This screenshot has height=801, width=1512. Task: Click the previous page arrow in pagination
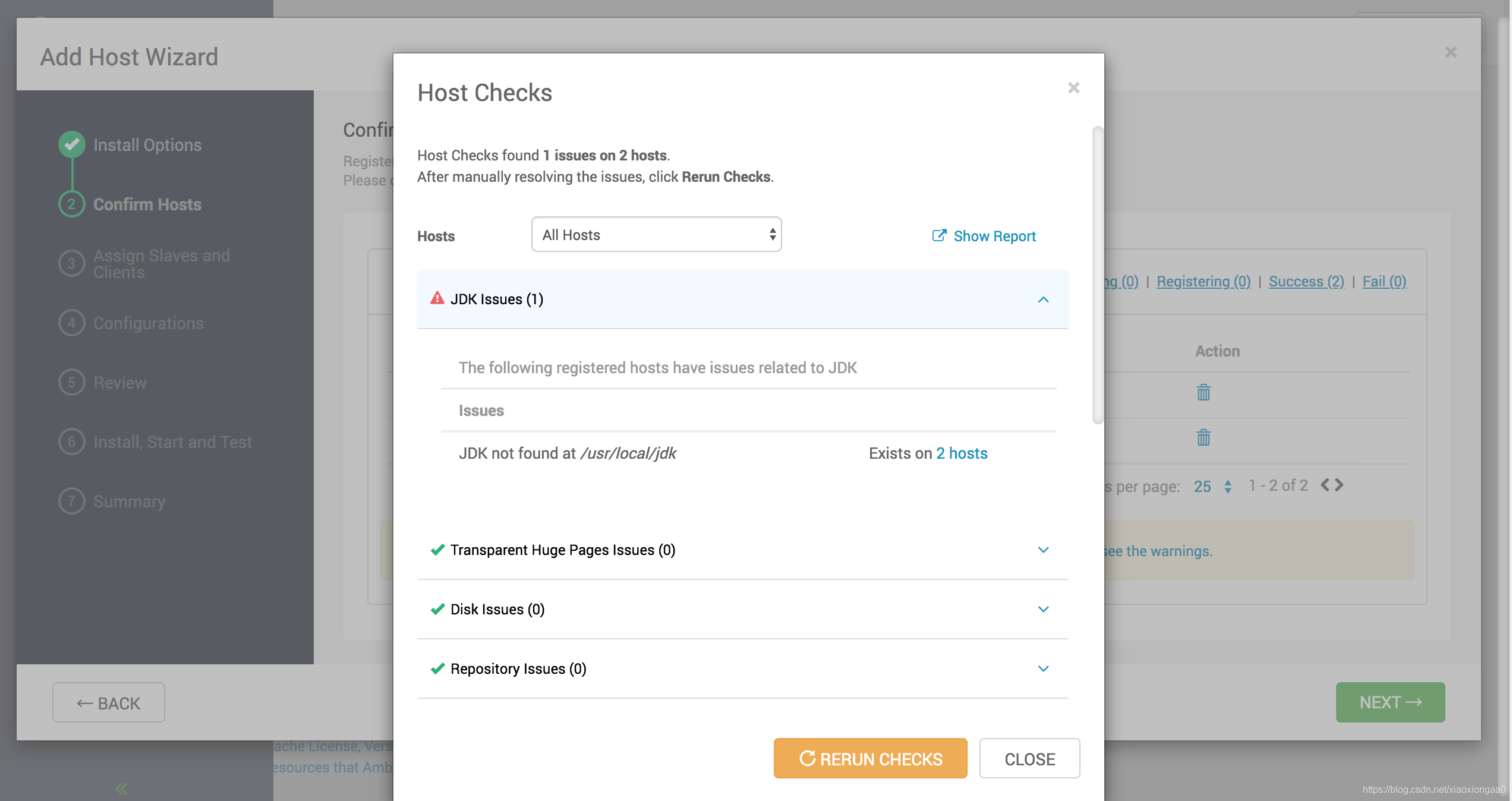pyautogui.click(x=1325, y=485)
